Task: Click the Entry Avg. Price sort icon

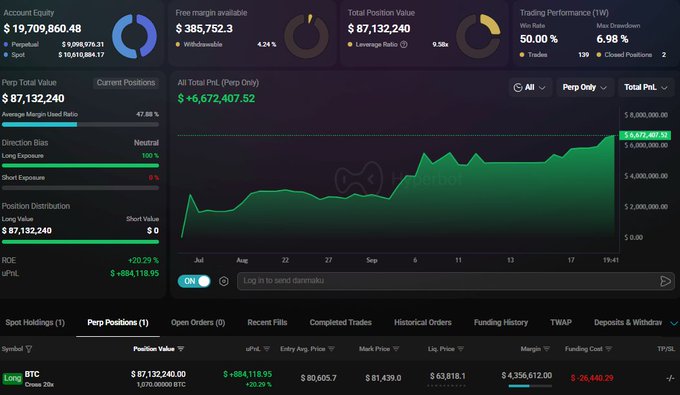Action: (331, 349)
